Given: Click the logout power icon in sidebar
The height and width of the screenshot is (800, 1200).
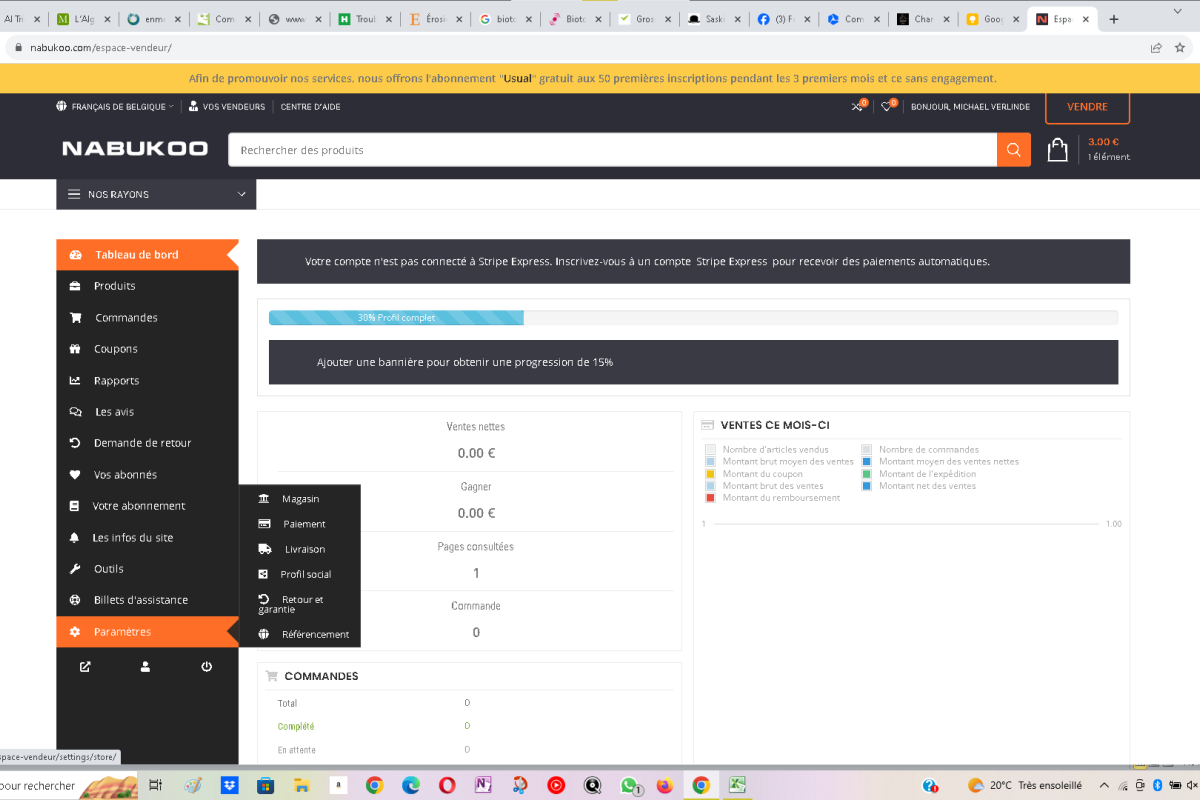Looking at the screenshot, I should tap(206, 667).
